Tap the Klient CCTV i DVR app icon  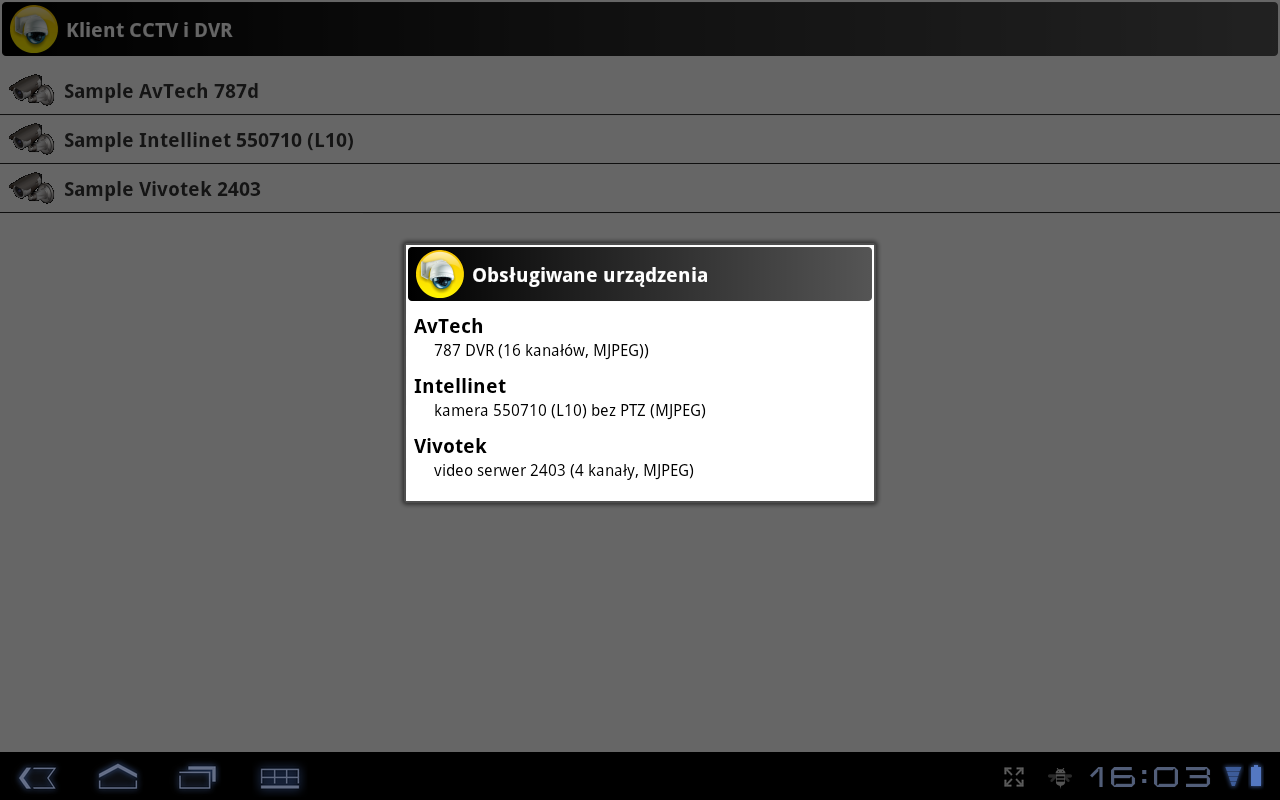pyautogui.click(x=33, y=29)
